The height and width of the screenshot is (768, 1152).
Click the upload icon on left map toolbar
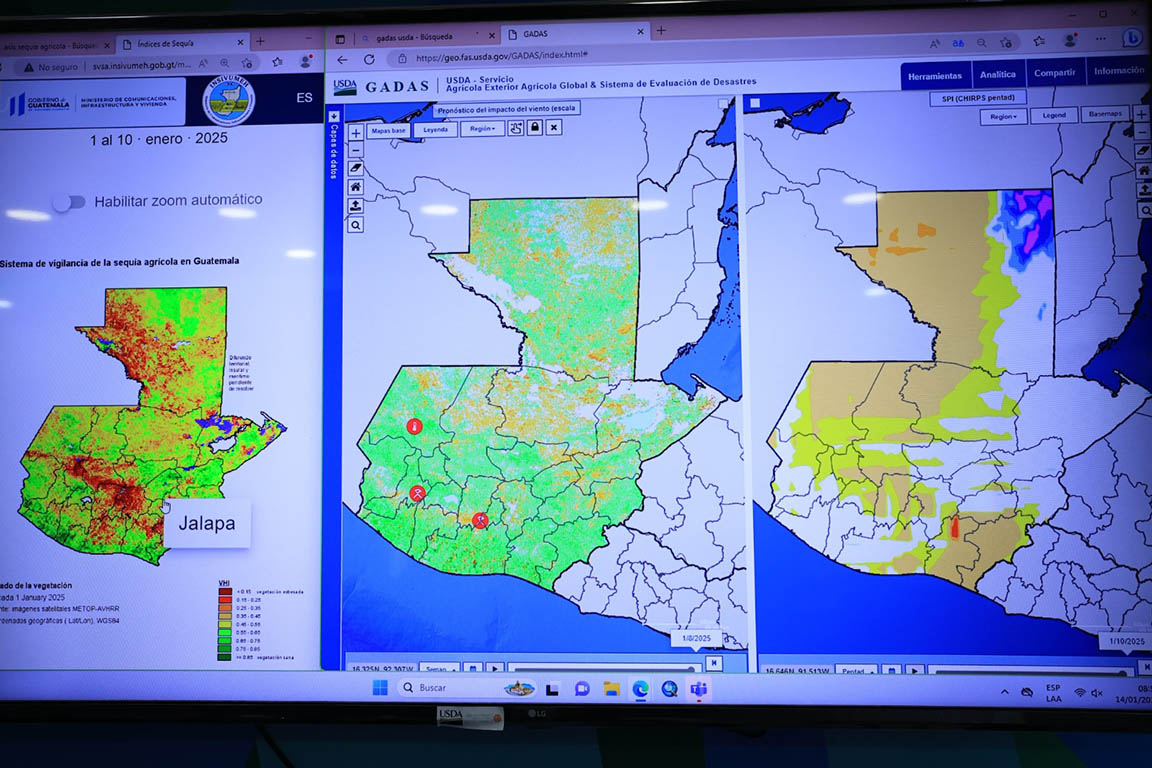tap(355, 206)
